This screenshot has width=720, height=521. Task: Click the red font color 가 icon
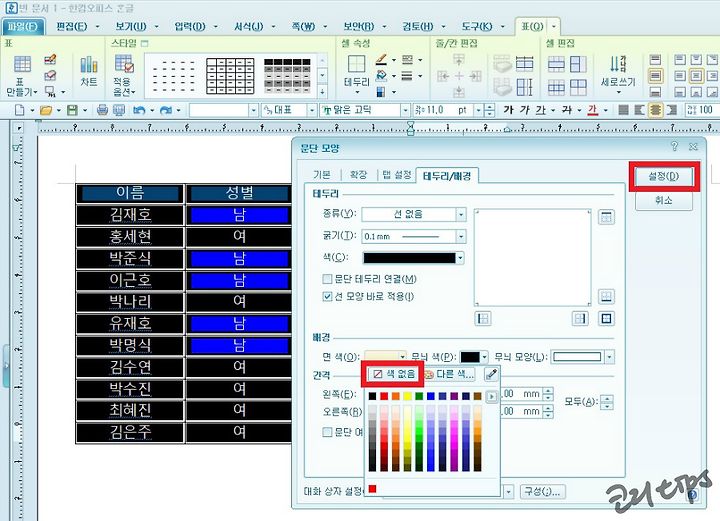tap(593, 110)
